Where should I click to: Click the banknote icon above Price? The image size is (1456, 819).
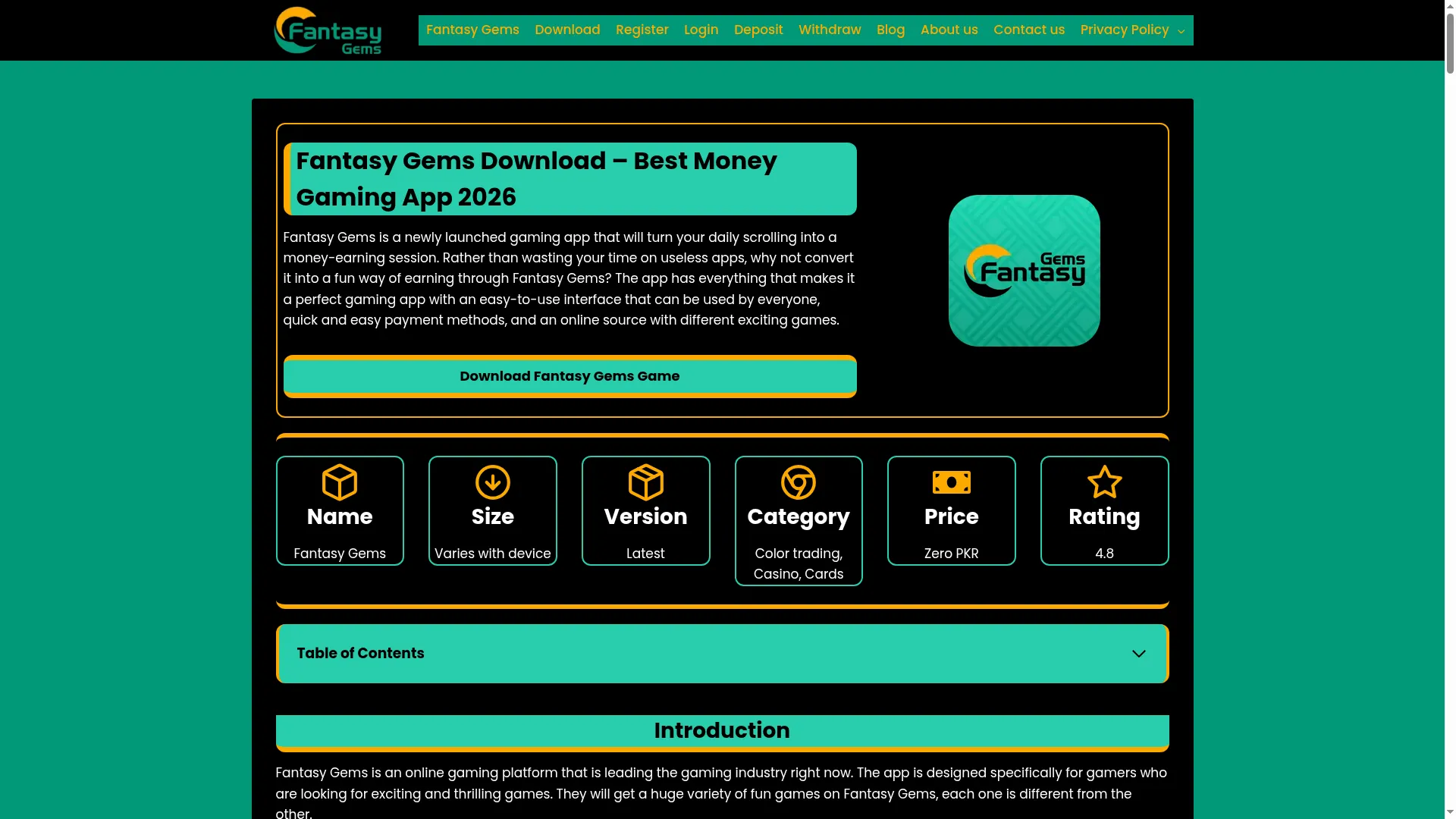[x=952, y=482]
